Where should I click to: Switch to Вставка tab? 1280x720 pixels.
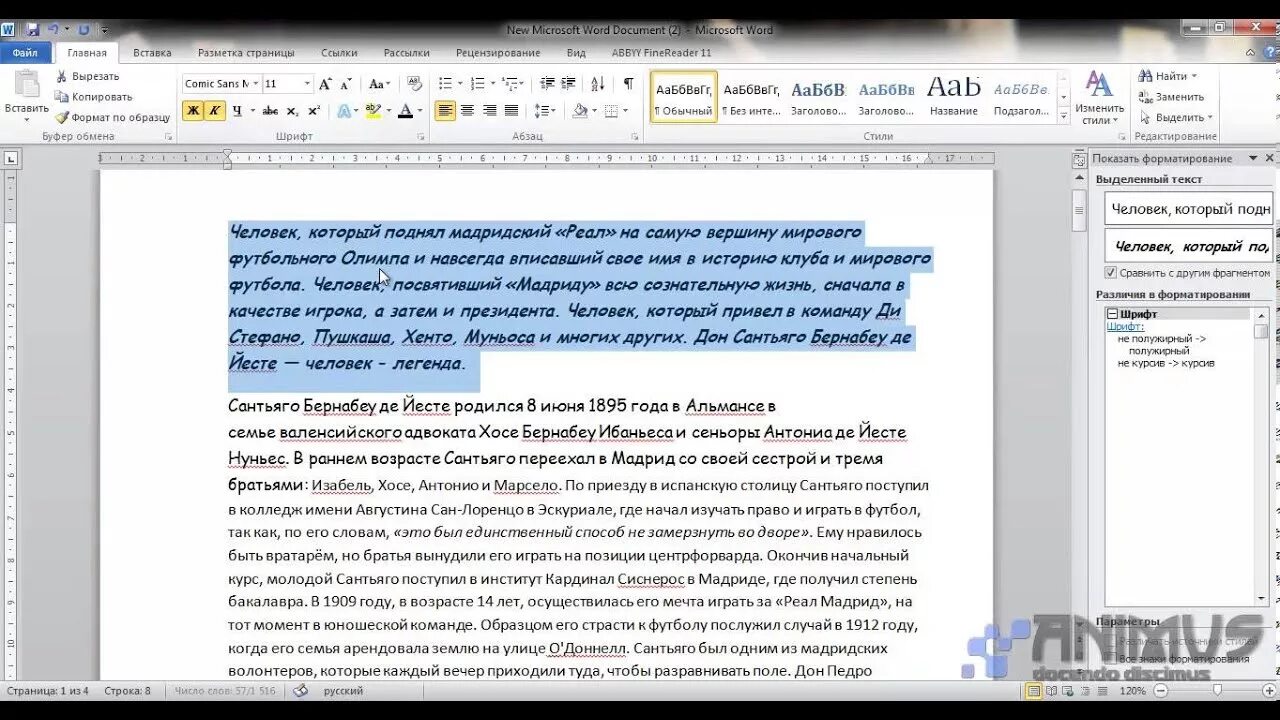pyautogui.click(x=152, y=53)
